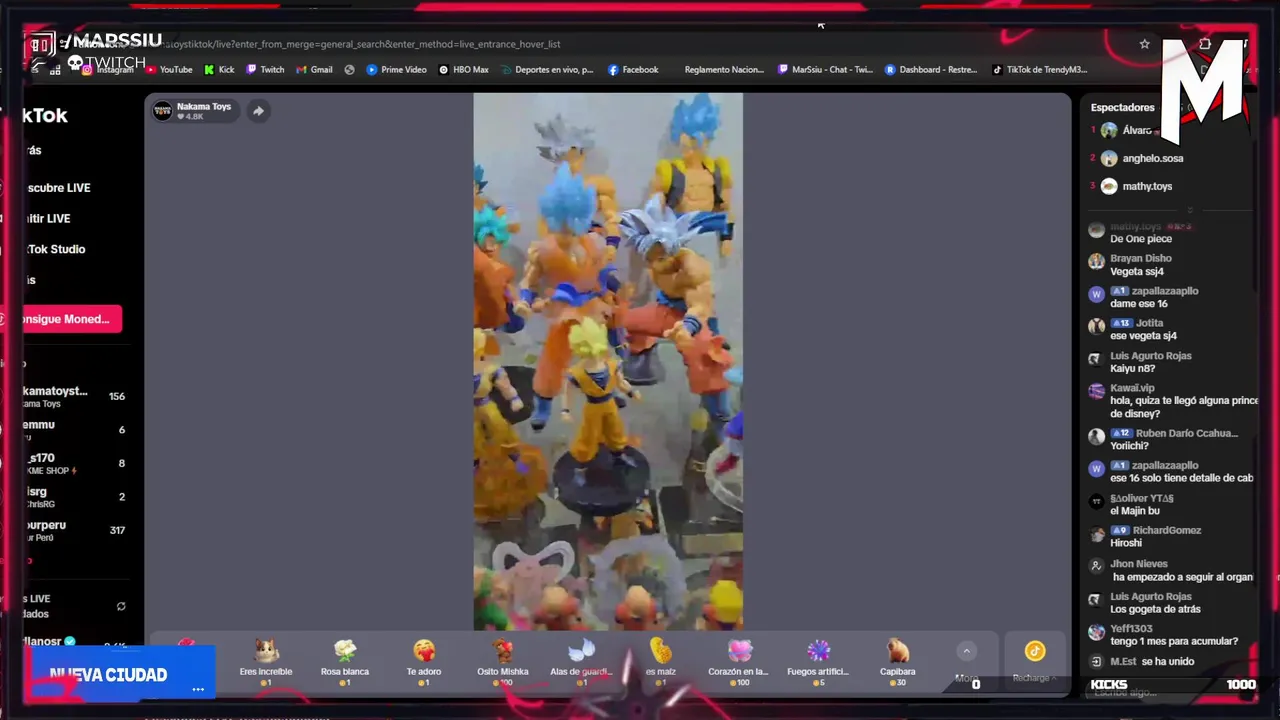The image size is (1280, 720).
Task: Open the Kick bookmark
Action: [219, 70]
